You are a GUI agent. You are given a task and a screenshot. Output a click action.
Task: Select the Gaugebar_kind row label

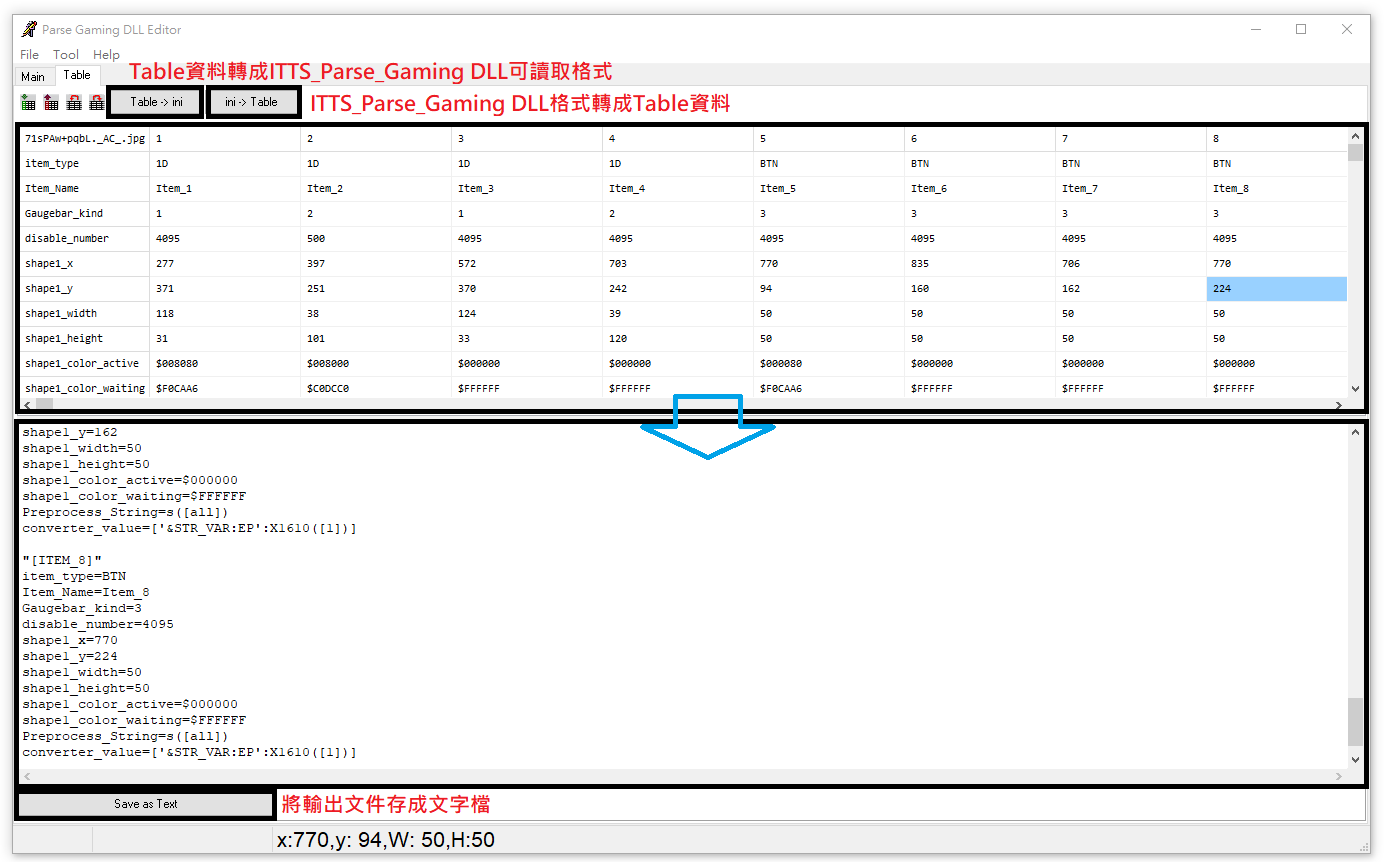(x=85, y=214)
